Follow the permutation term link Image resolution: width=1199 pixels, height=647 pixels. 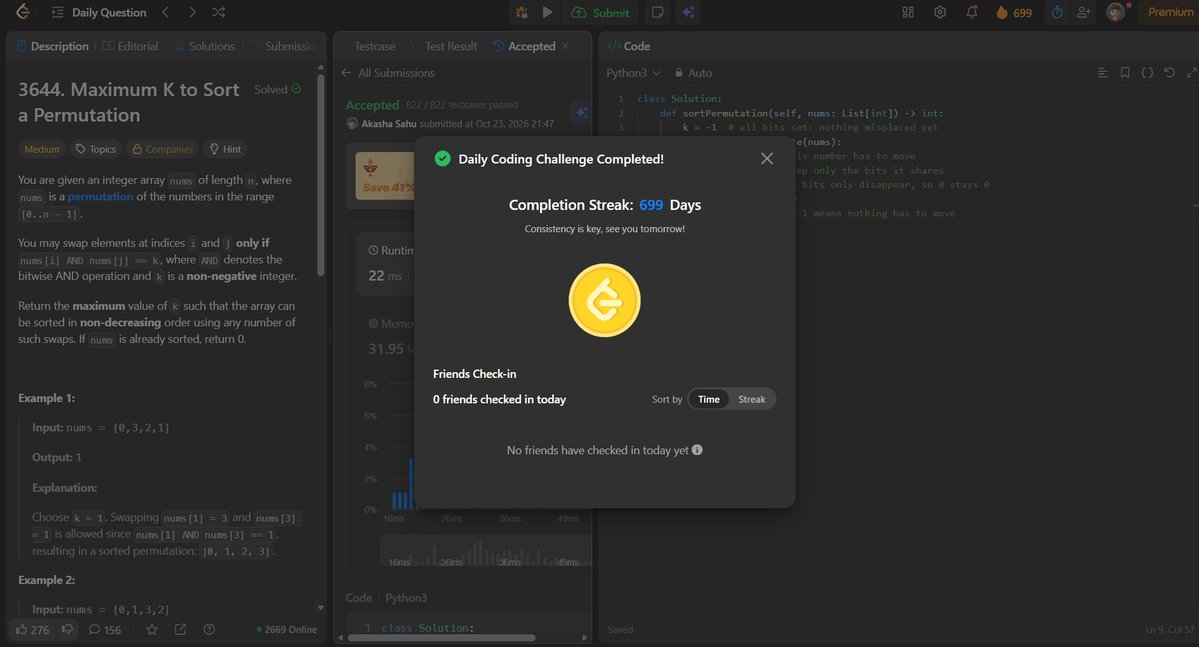tap(100, 197)
